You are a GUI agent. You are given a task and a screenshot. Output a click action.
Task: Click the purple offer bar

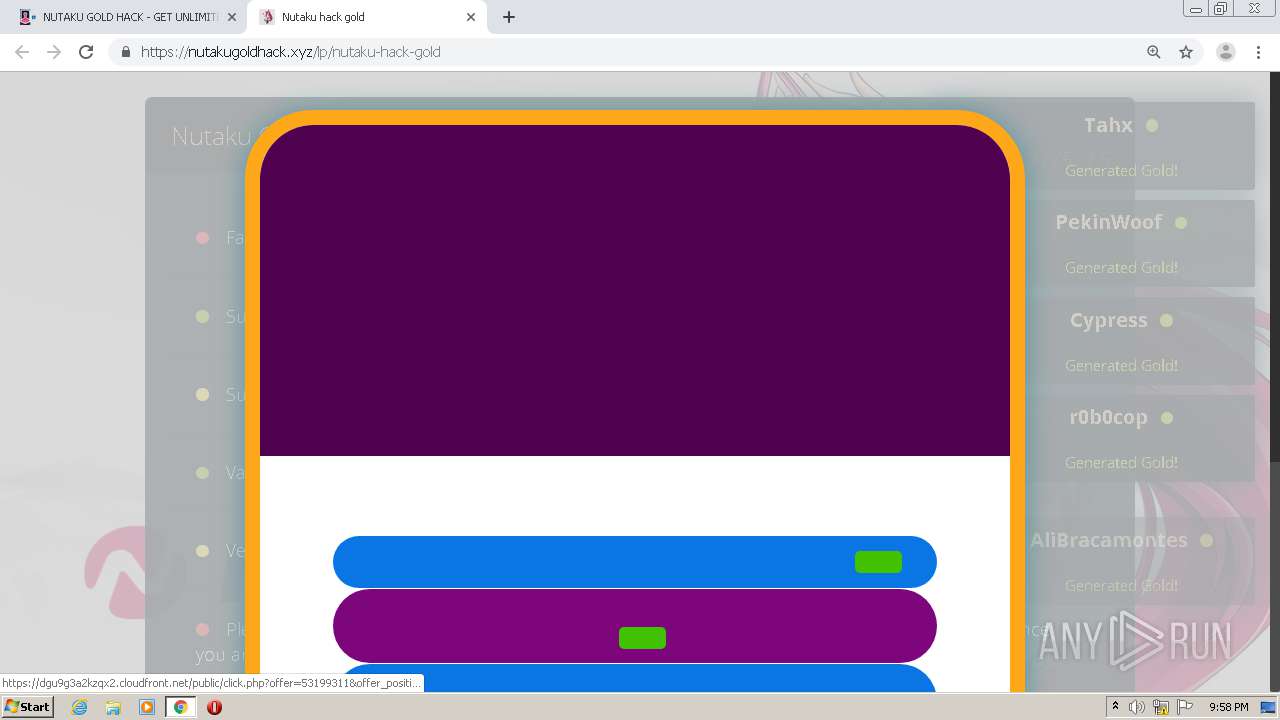[x=635, y=626]
